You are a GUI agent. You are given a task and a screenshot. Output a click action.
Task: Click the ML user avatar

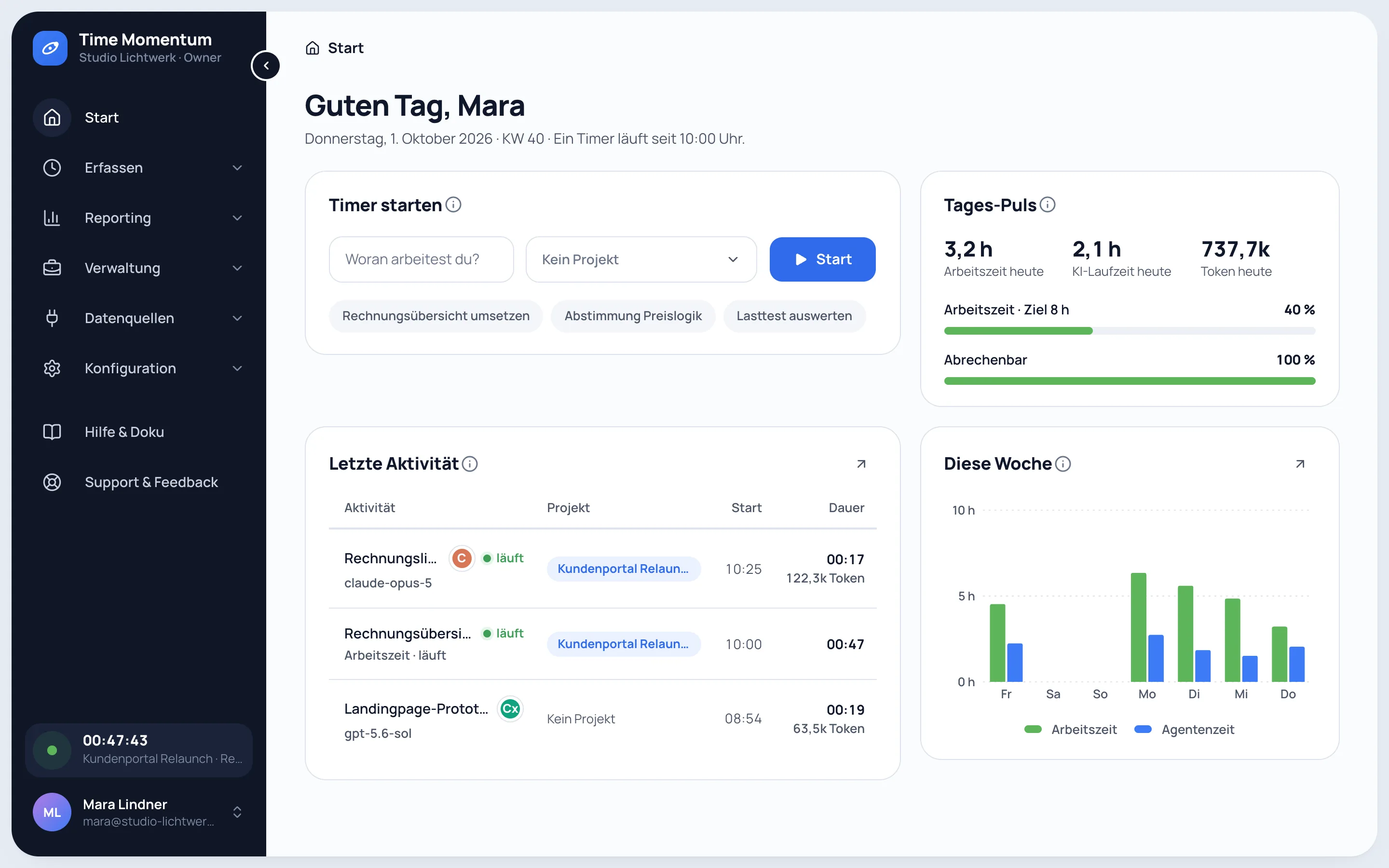[52, 812]
